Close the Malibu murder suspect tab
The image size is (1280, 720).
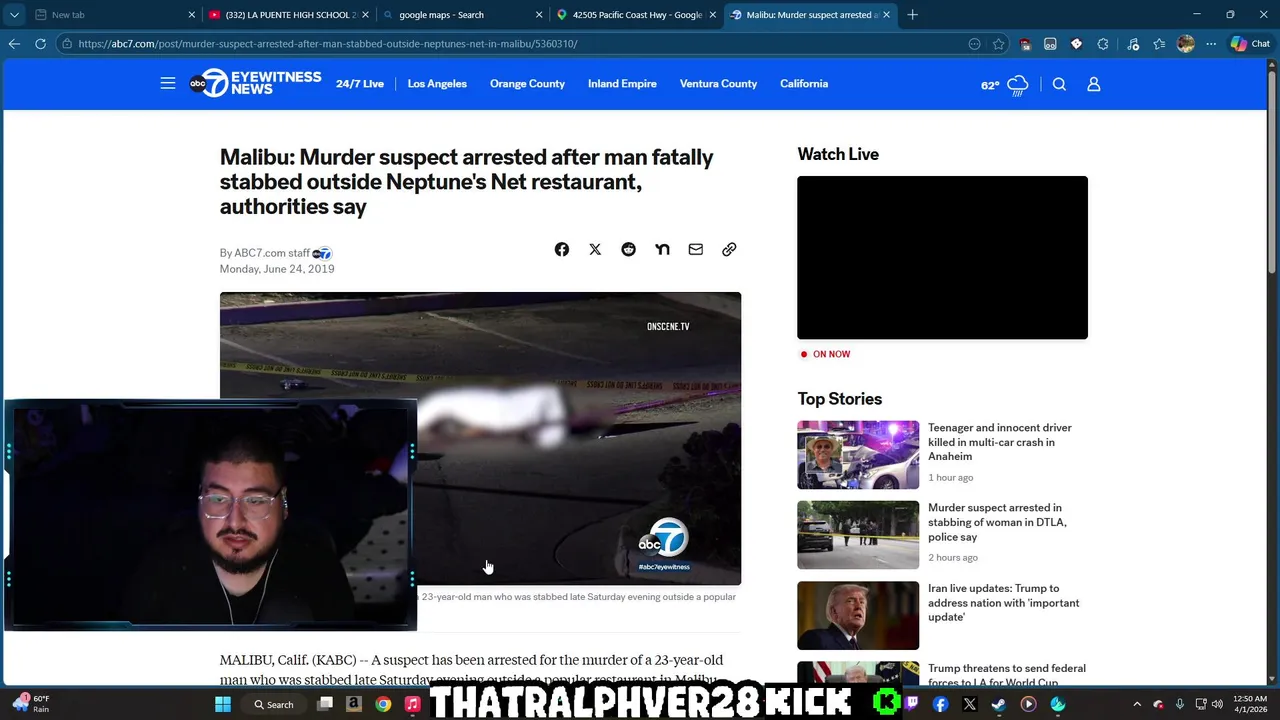[886, 15]
